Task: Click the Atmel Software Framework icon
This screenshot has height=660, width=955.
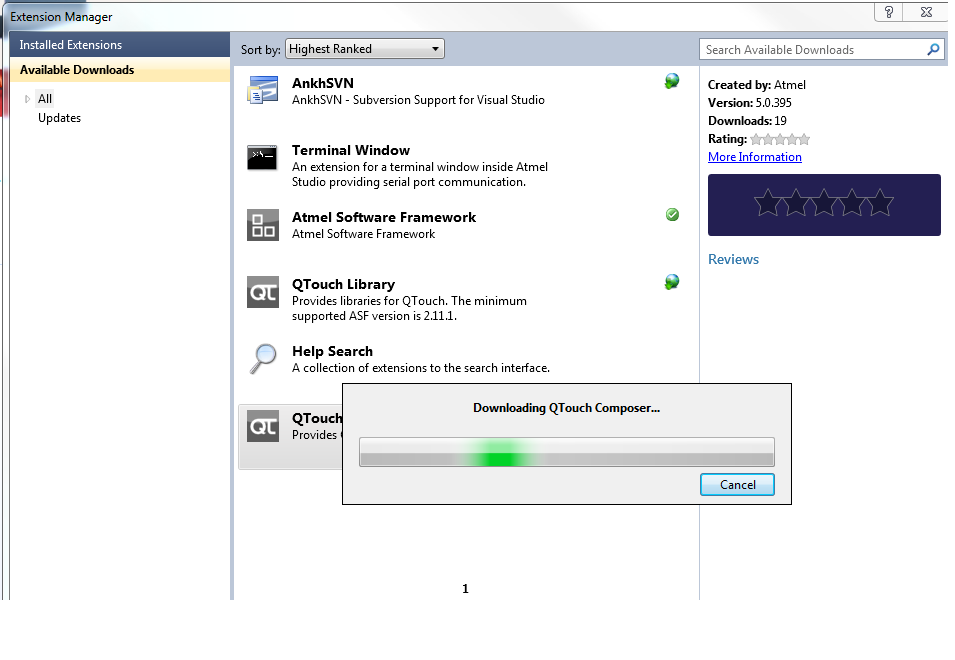Action: click(x=263, y=225)
